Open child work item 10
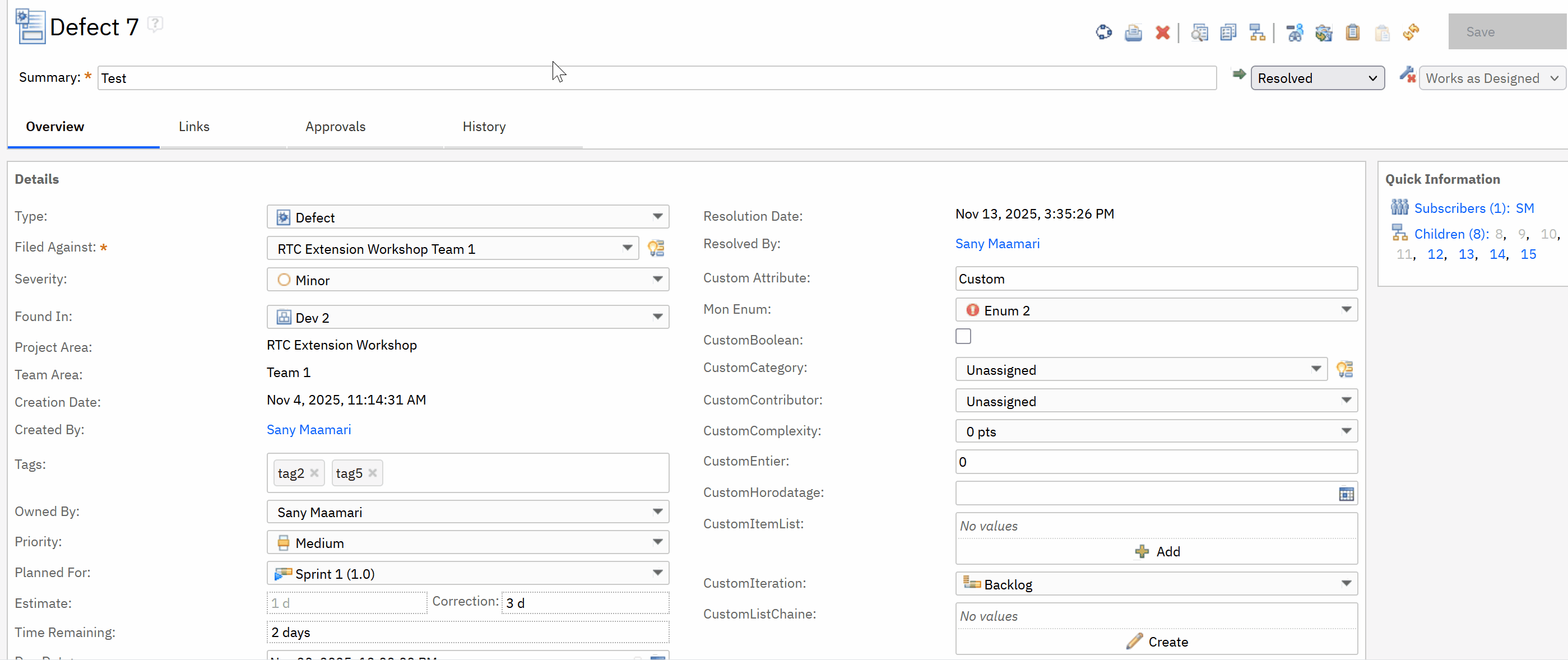 coord(1548,234)
